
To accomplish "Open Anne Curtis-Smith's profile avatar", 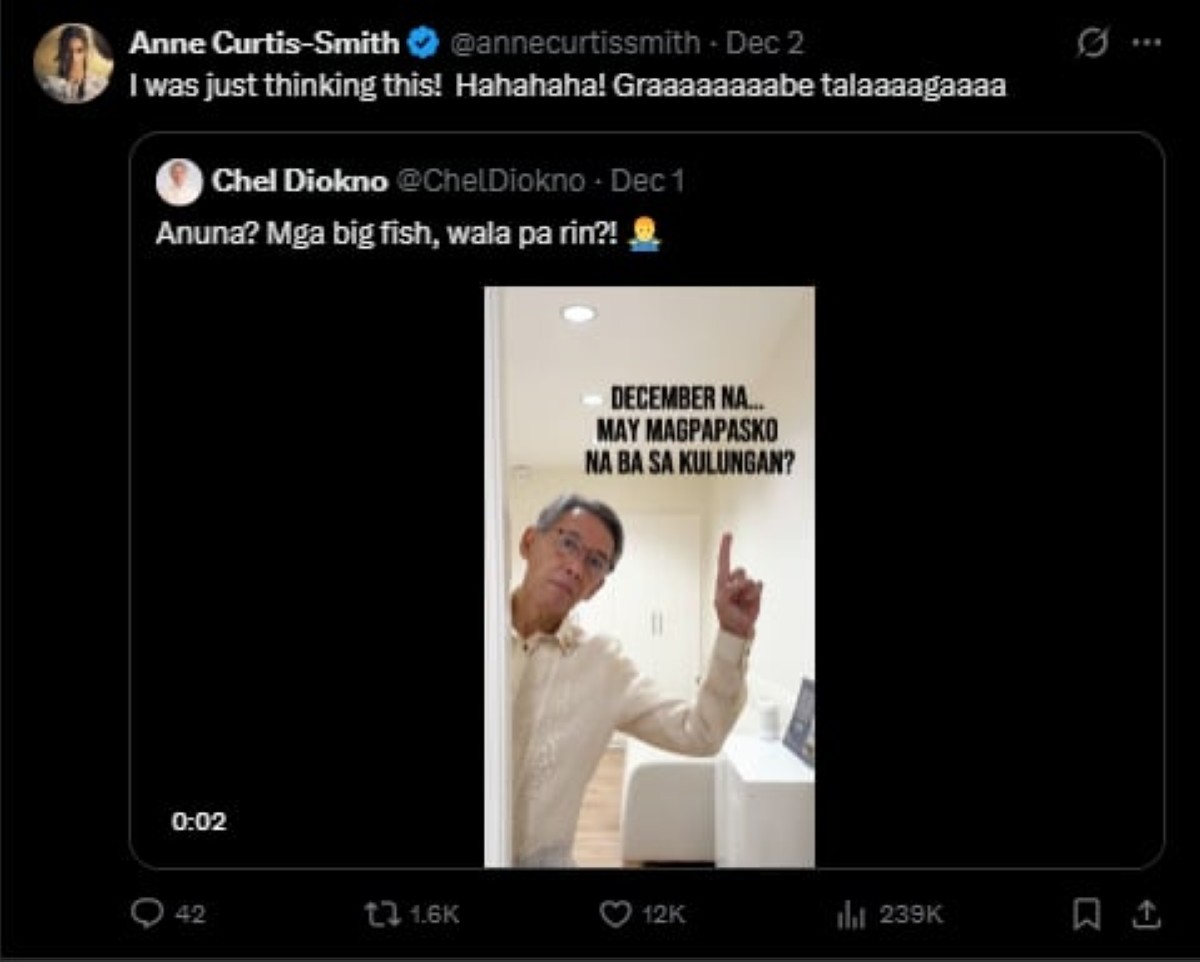I will pyautogui.click(x=73, y=64).
